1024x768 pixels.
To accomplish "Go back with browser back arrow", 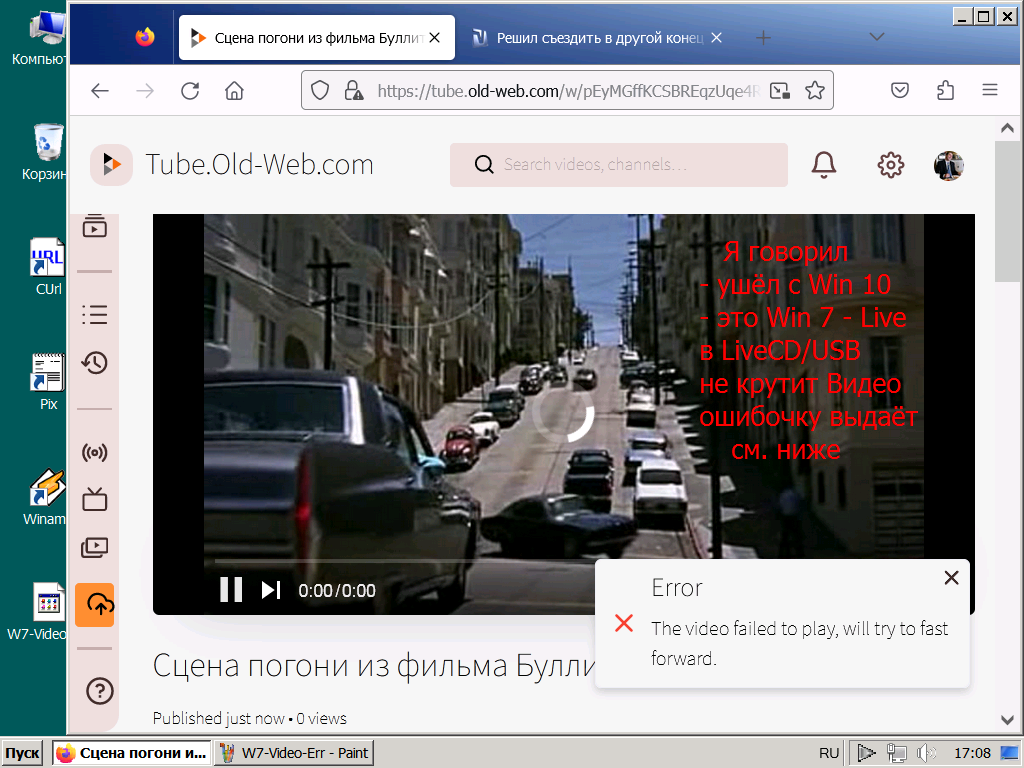I will point(100,91).
